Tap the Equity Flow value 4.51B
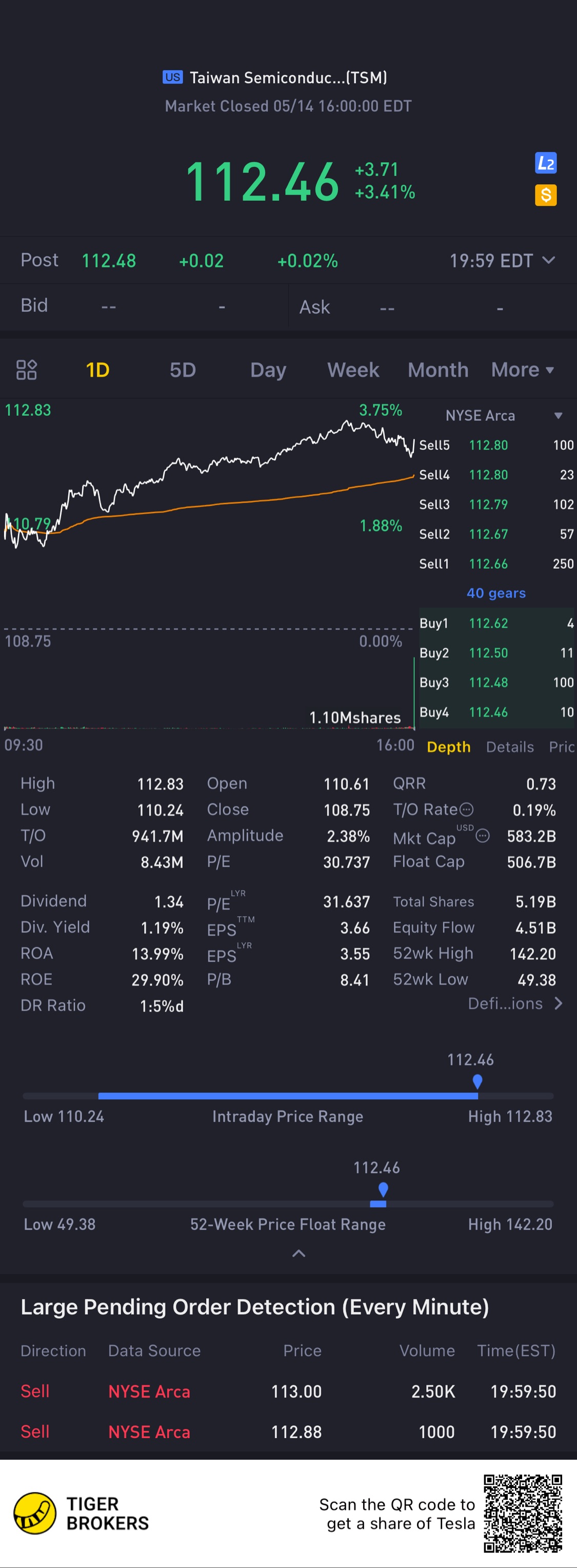 pos(535,927)
